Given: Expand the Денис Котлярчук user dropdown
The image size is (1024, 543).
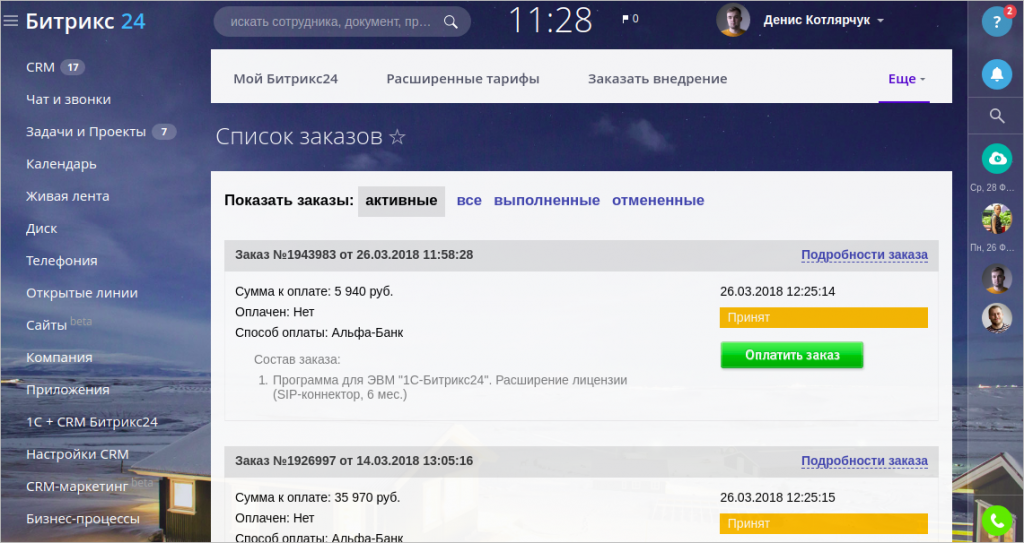Looking at the screenshot, I should pyautogui.click(x=880, y=21).
